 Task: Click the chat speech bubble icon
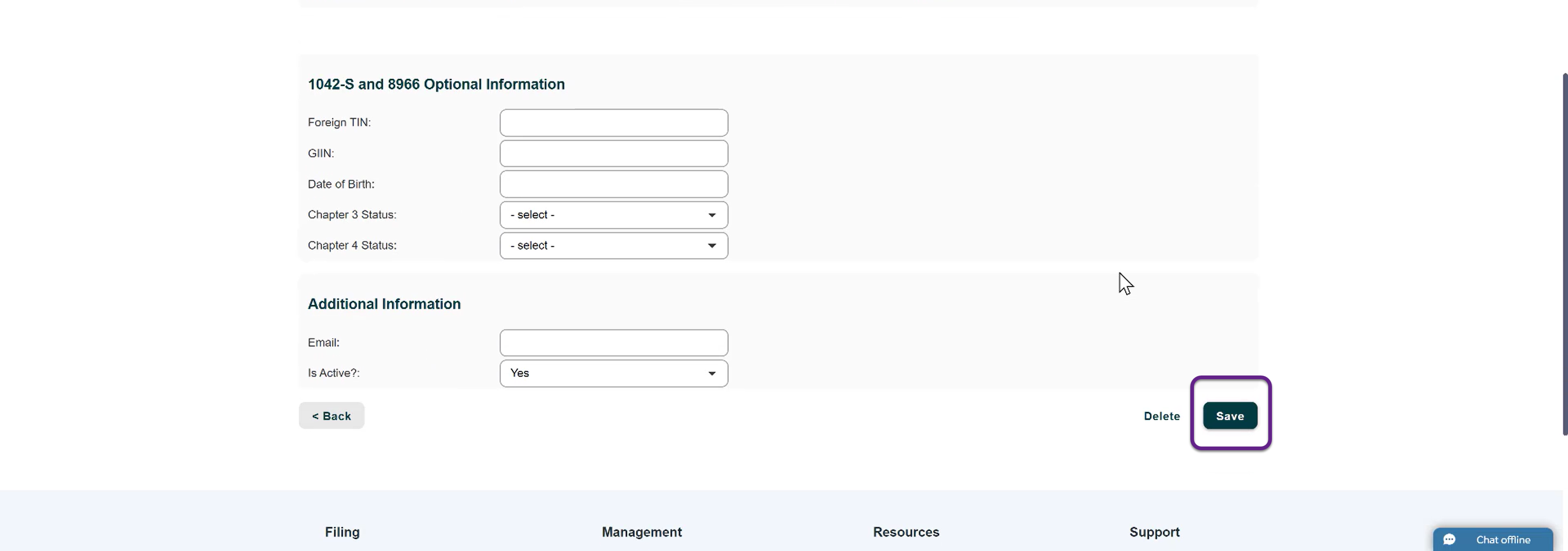(1449, 540)
